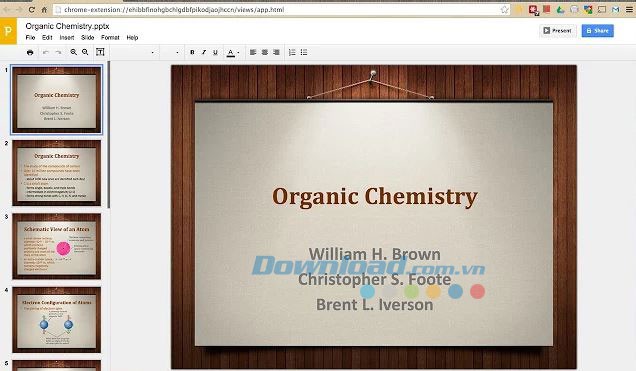636x371 pixels.
Task: Click the red square extension icon
Action: click(x=547, y=9)
